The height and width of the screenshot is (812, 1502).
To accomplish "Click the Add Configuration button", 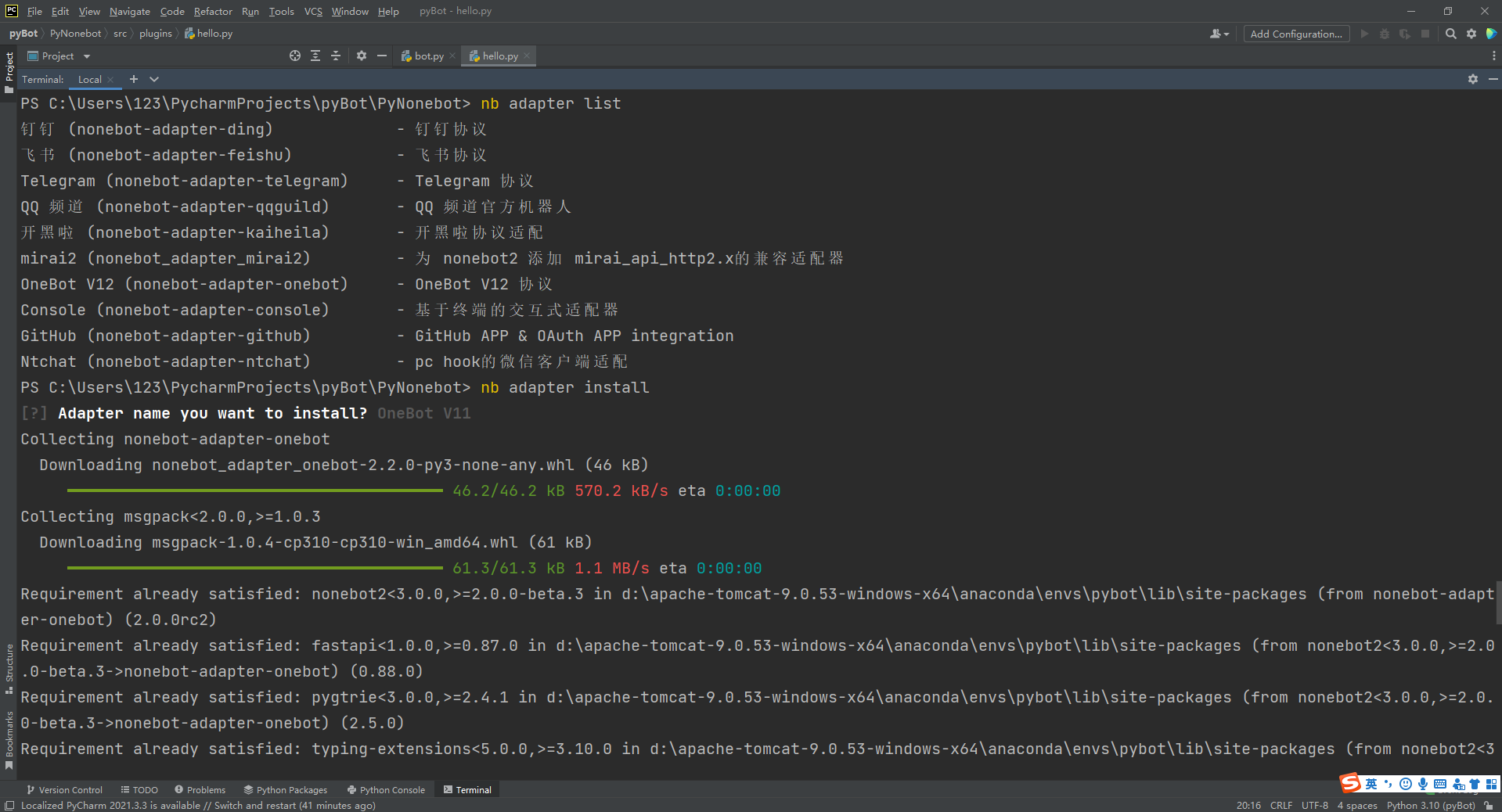I will coord(1295,34).
